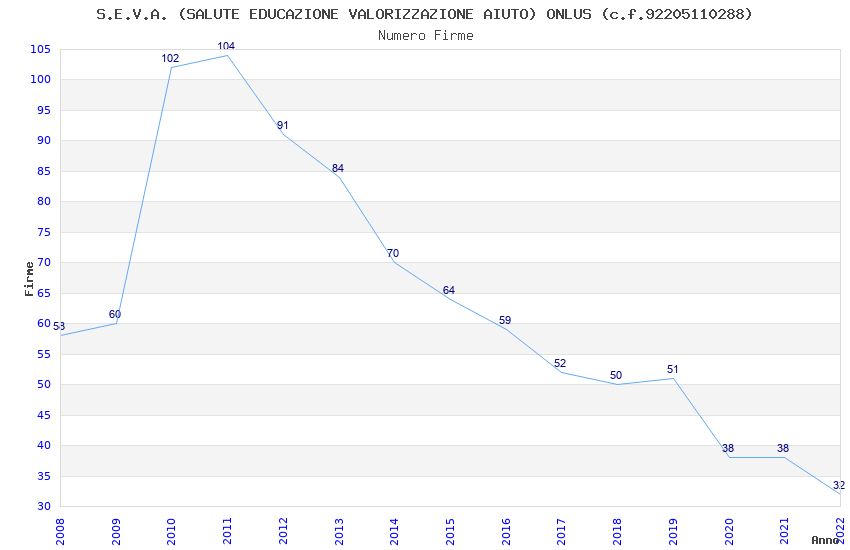
Task: Select the 2014 year label
Action: pyautogui.click(x=394, y=532)
